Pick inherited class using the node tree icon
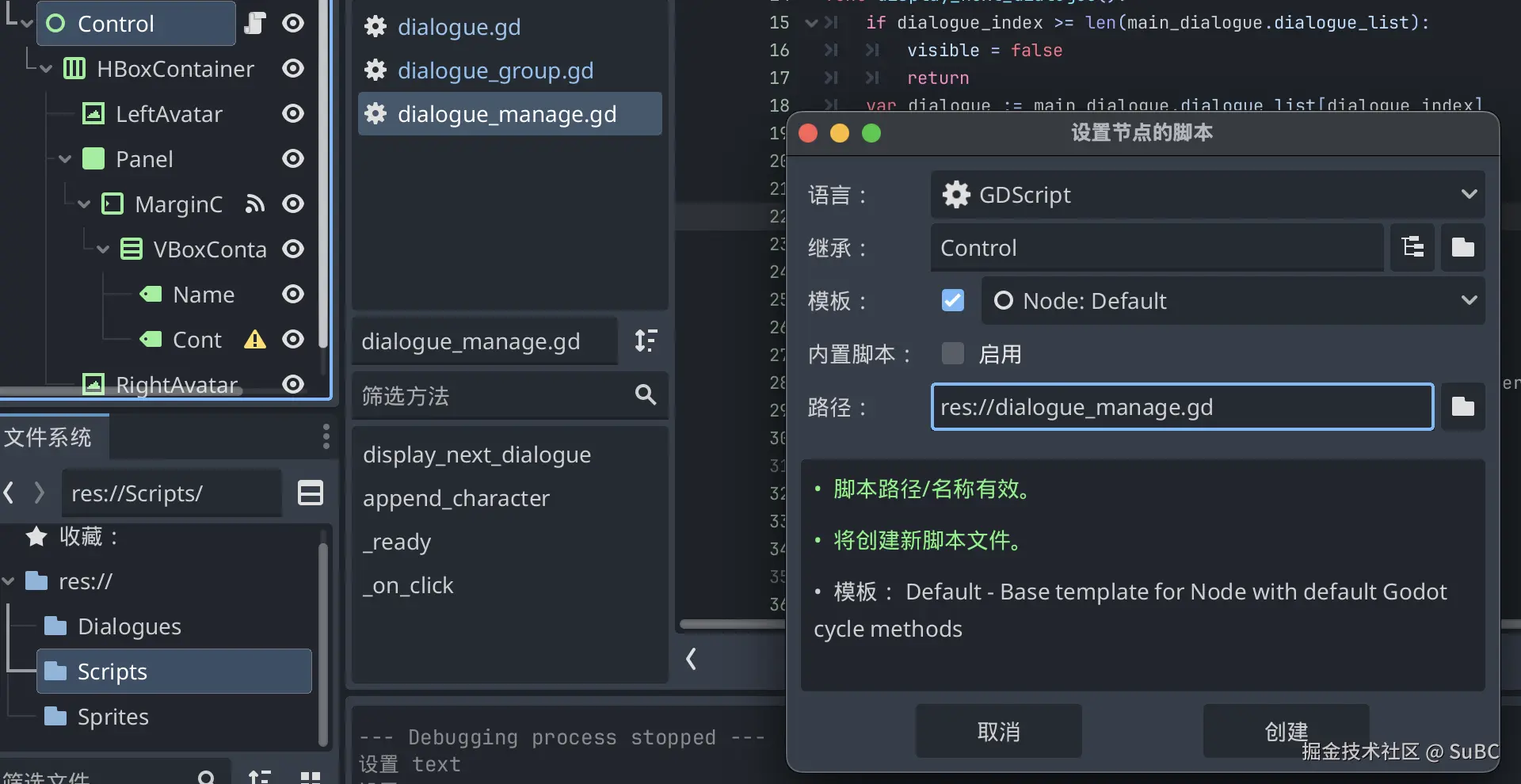Image resolution: width=1521 pixels, height=784 pixels. click(x=1412, y=247)
